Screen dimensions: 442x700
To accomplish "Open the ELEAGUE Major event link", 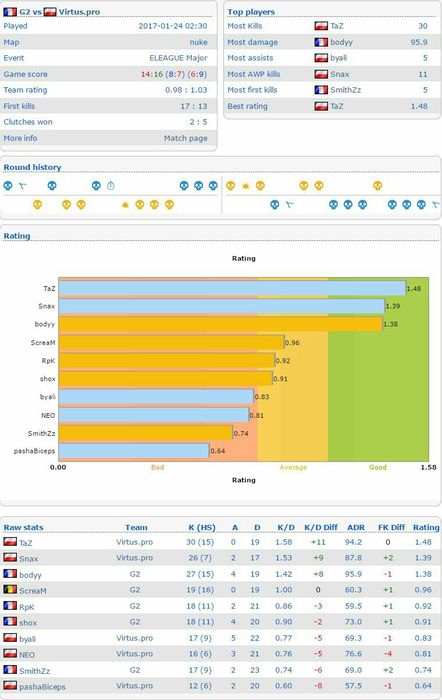I will coord(178,58).
